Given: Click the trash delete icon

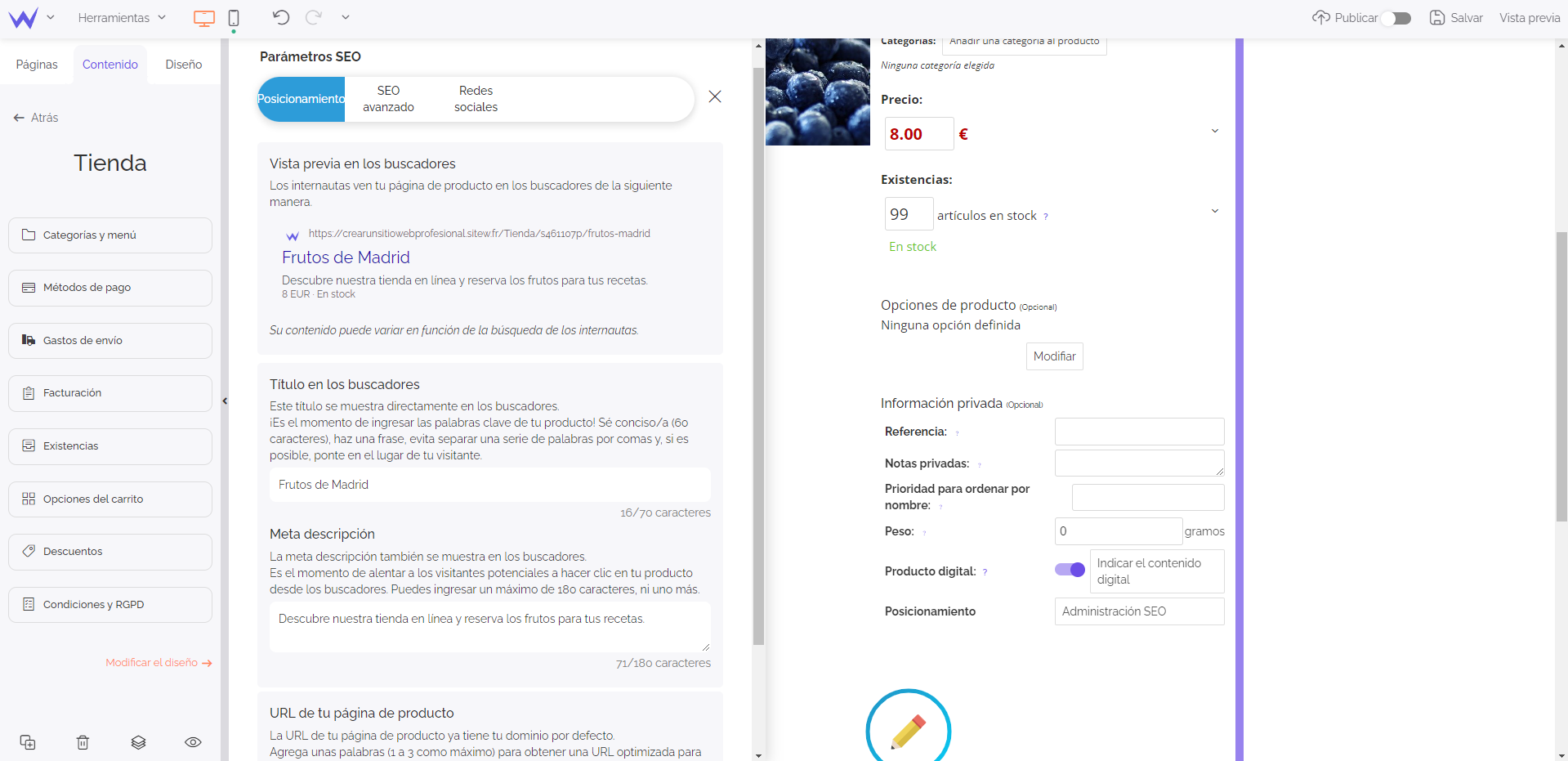Looking at the screenshot, I should click(83, 742).
